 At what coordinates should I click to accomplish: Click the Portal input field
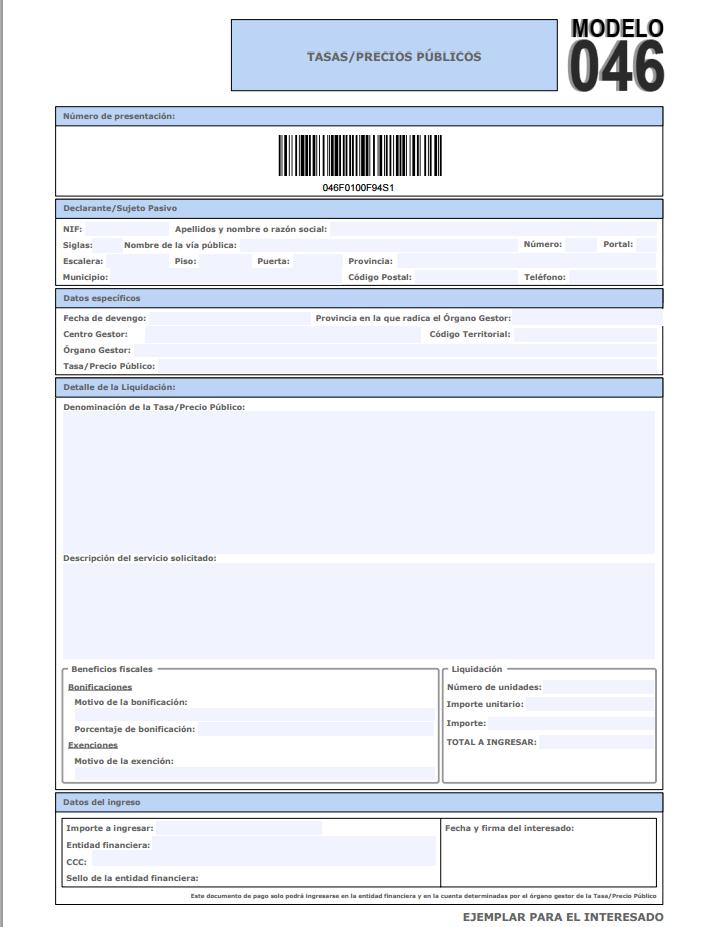coord(646,245)
